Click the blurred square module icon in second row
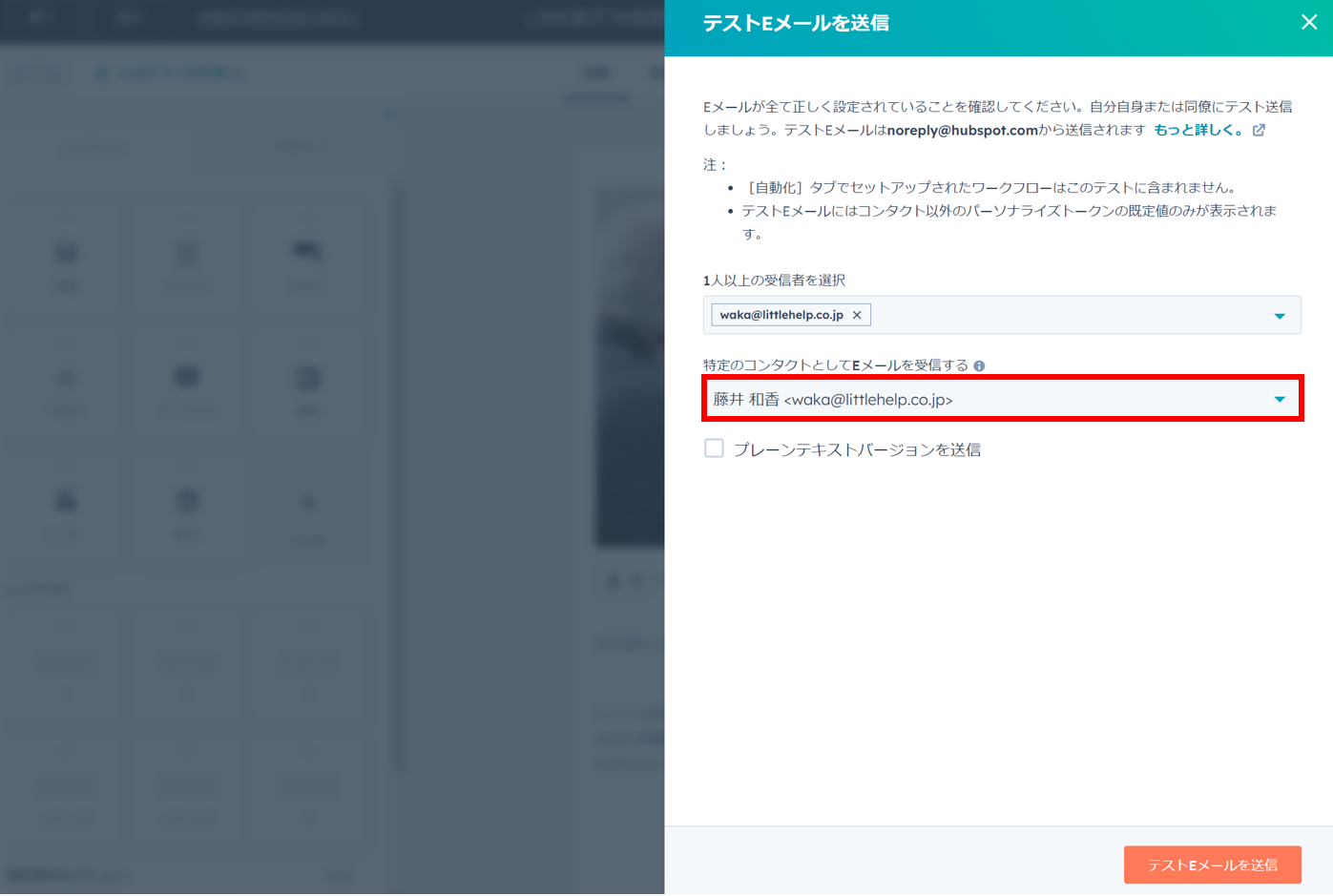The image size is (1333, 896). pos(307,378)
